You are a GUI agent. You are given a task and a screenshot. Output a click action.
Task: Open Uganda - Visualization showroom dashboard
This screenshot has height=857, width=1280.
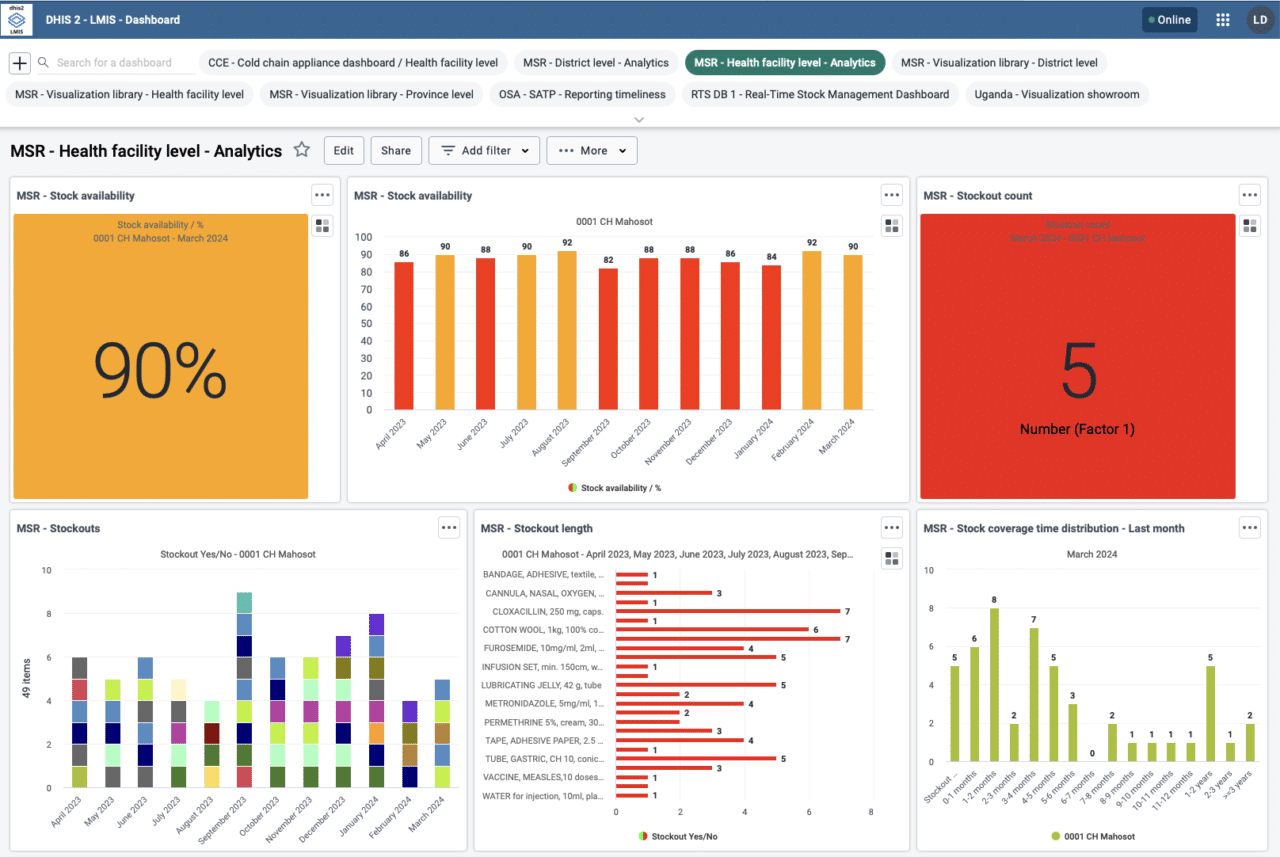1057,95
